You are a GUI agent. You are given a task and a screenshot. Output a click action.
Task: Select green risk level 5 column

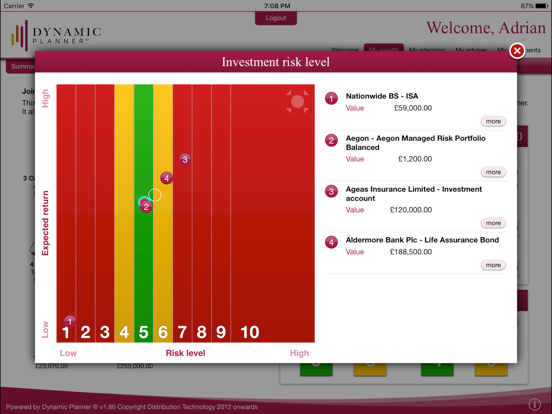(143, 213)
